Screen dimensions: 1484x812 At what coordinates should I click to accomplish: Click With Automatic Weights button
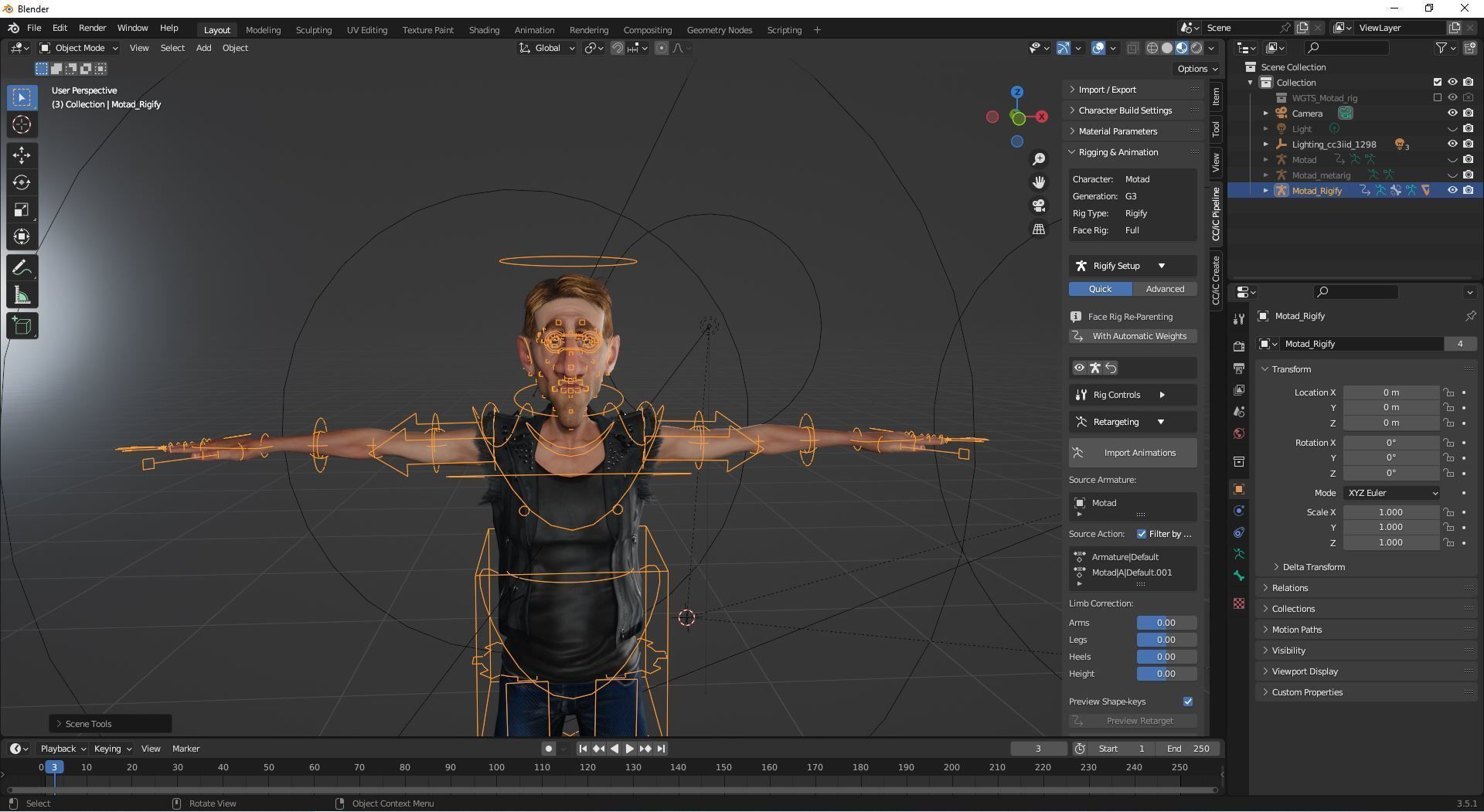point(1133,336)
